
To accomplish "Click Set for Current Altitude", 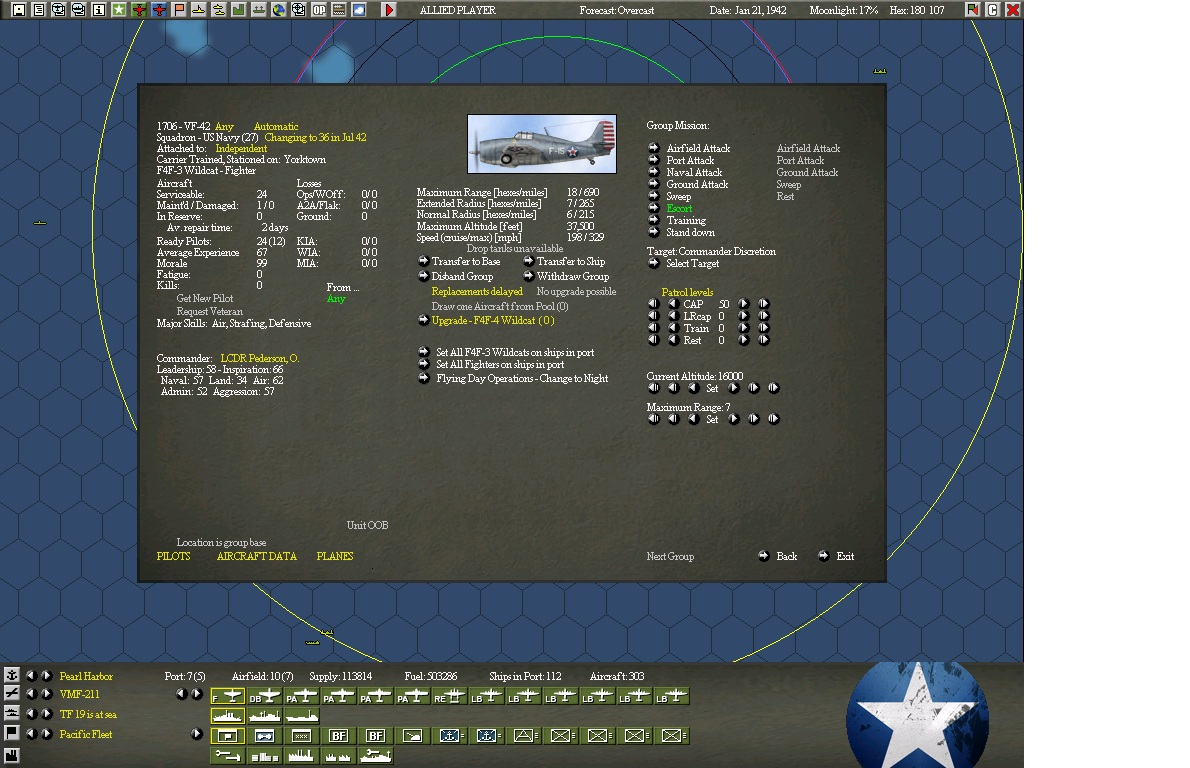I will 712,389.
